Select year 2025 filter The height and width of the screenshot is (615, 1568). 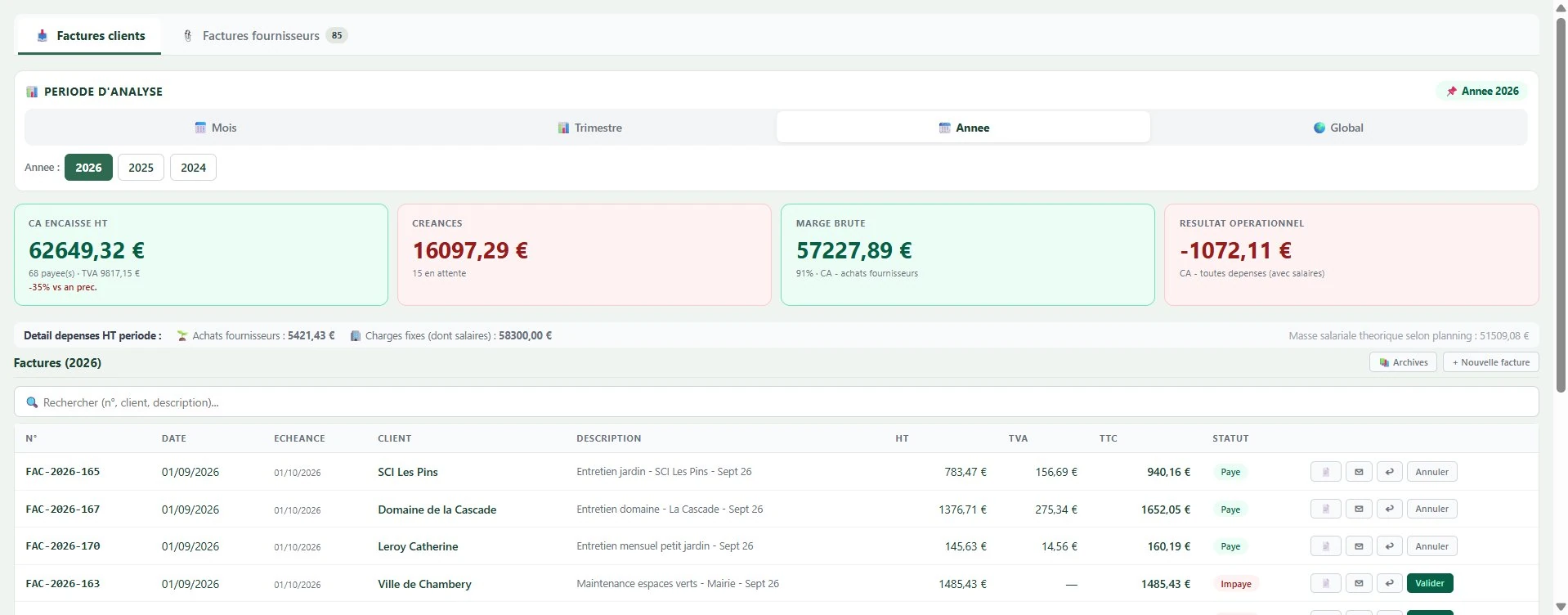[141, 168]
